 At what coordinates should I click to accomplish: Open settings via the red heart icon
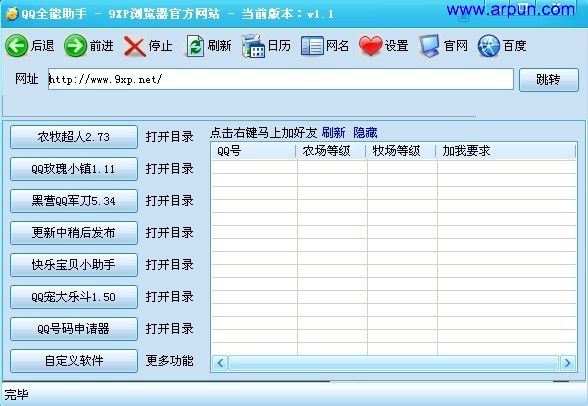tap(370, 46)
